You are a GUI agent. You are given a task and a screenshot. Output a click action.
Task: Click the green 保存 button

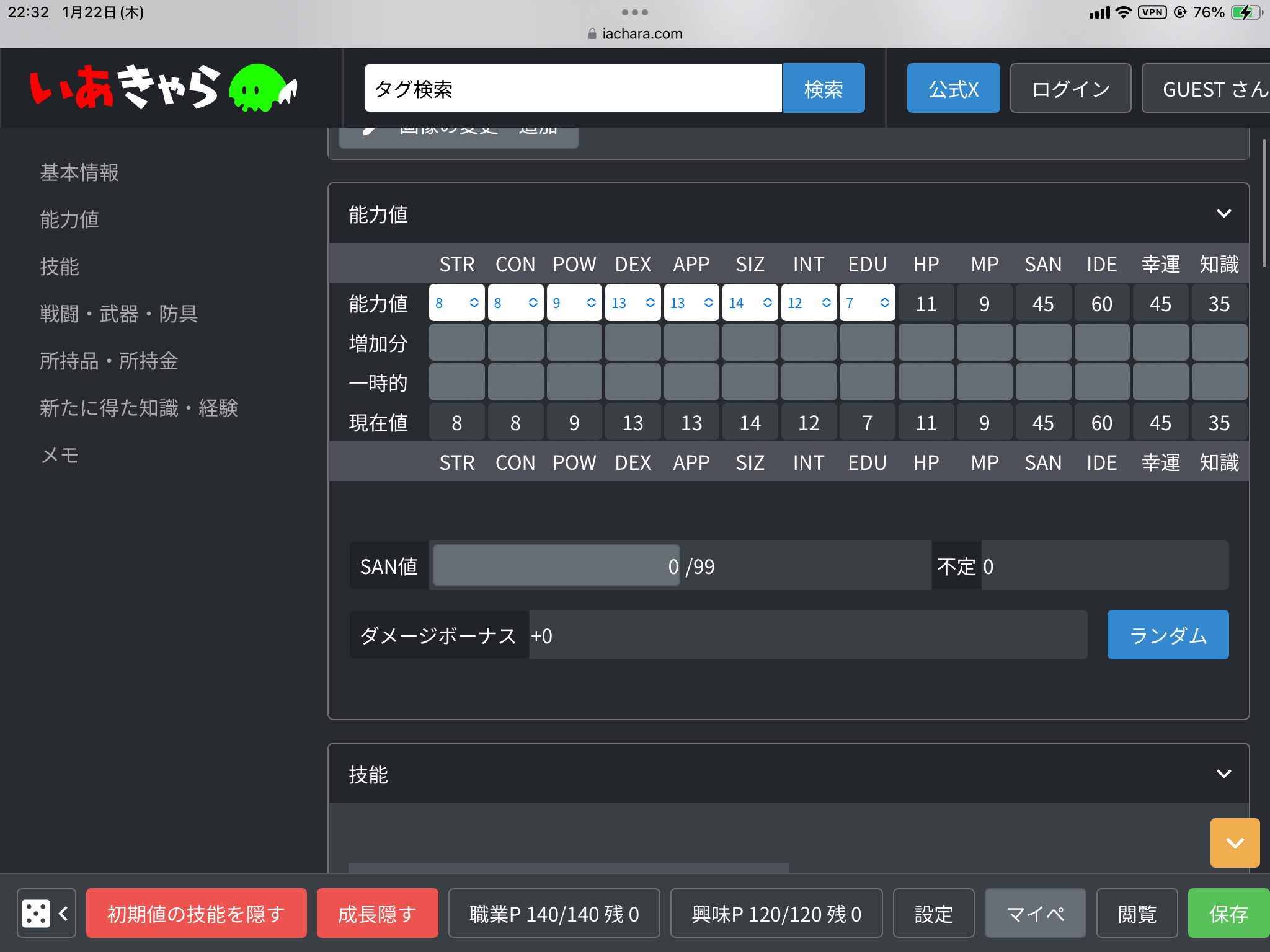tap(1228, 913)
